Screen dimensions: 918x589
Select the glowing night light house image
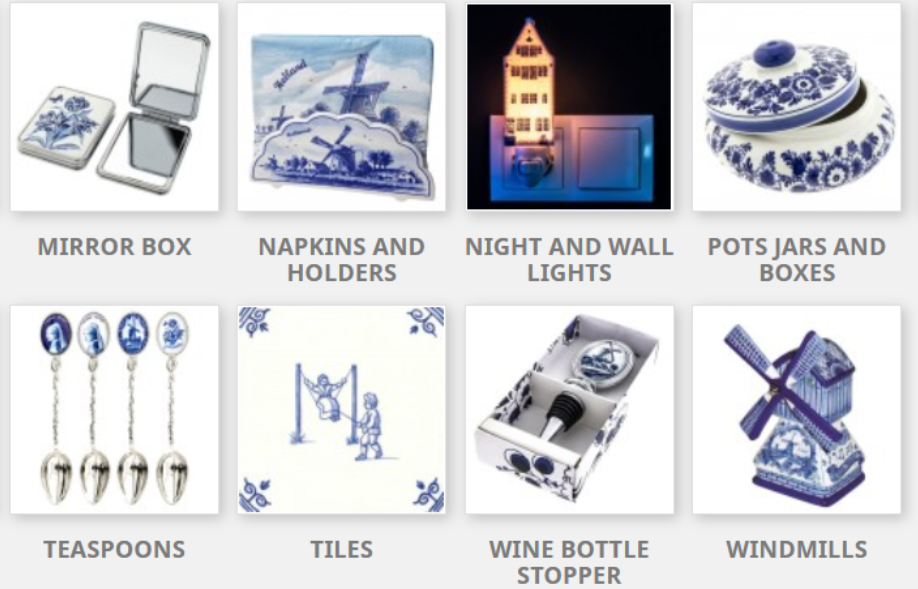[x=569, y=107]
